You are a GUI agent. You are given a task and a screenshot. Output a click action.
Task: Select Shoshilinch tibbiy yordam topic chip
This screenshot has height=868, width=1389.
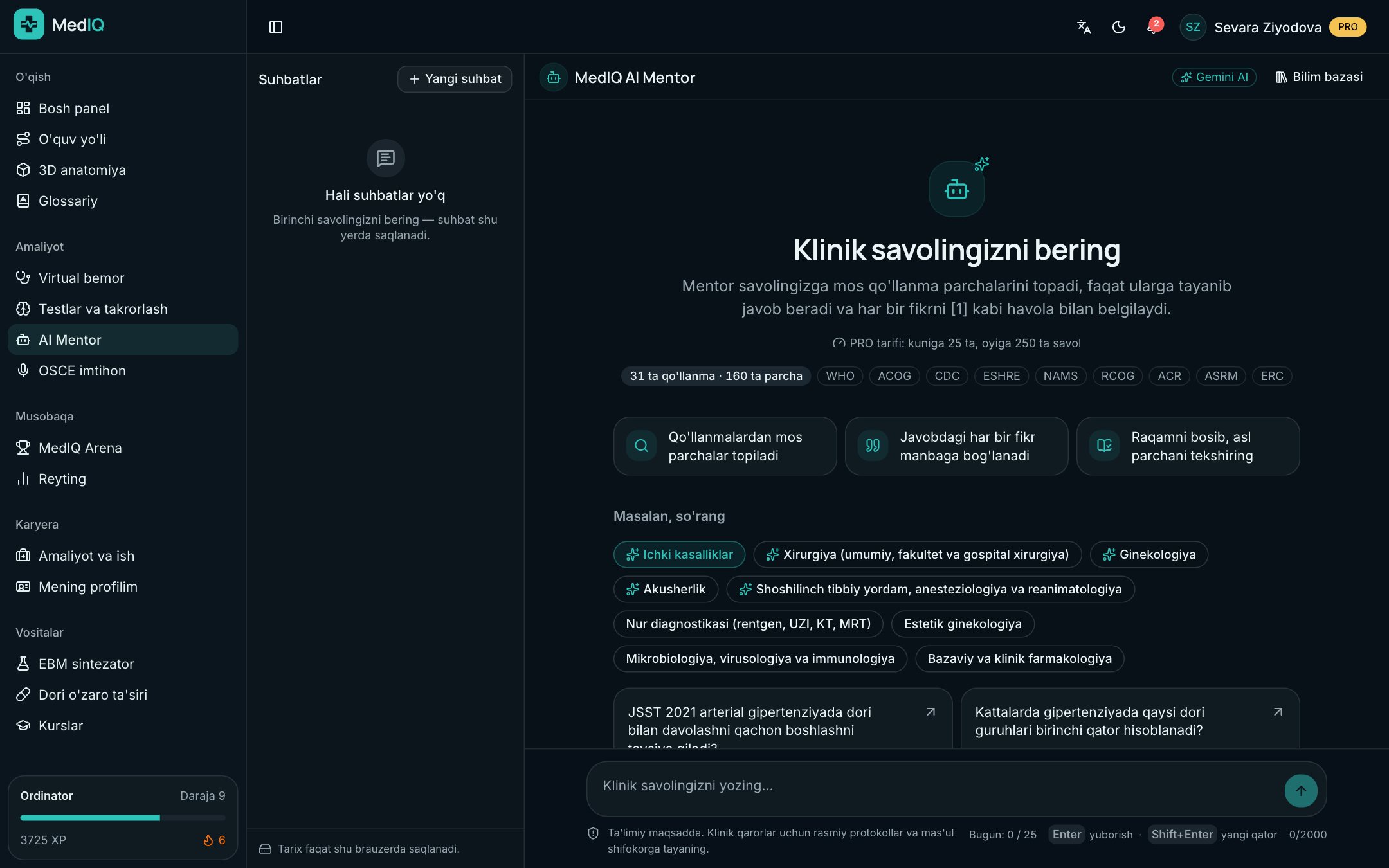pos(930,590)
